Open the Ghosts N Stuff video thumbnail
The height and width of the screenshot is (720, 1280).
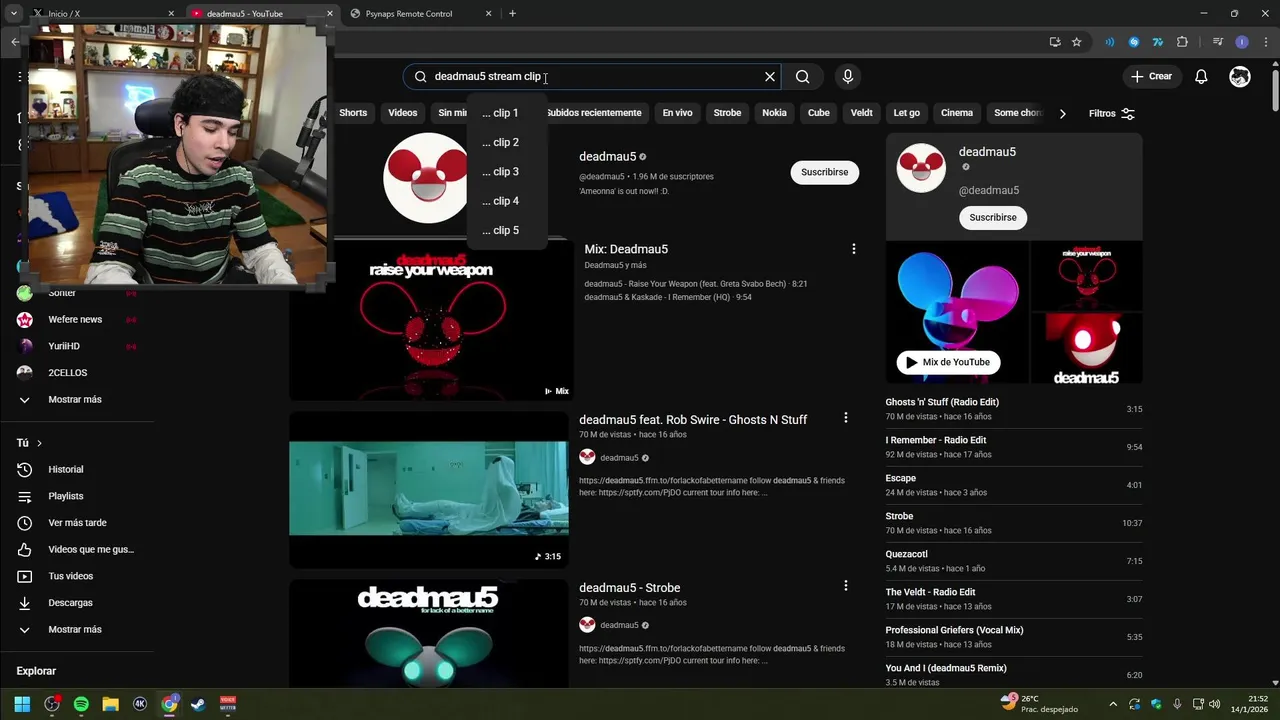click(429, 490)
